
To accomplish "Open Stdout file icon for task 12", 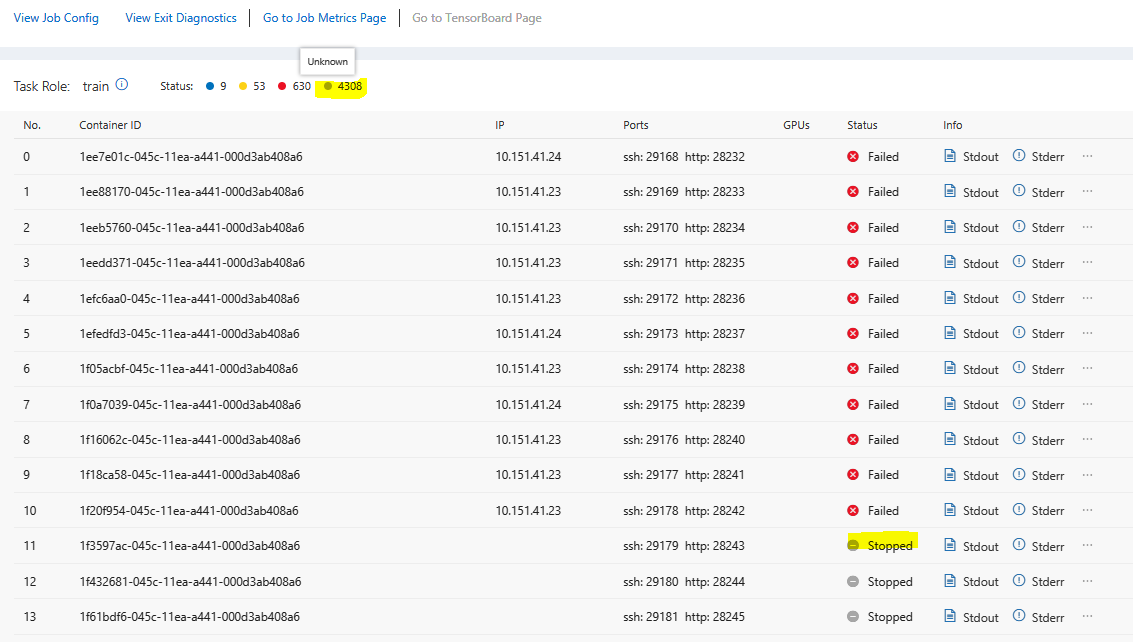I will [x=950, y=581].
